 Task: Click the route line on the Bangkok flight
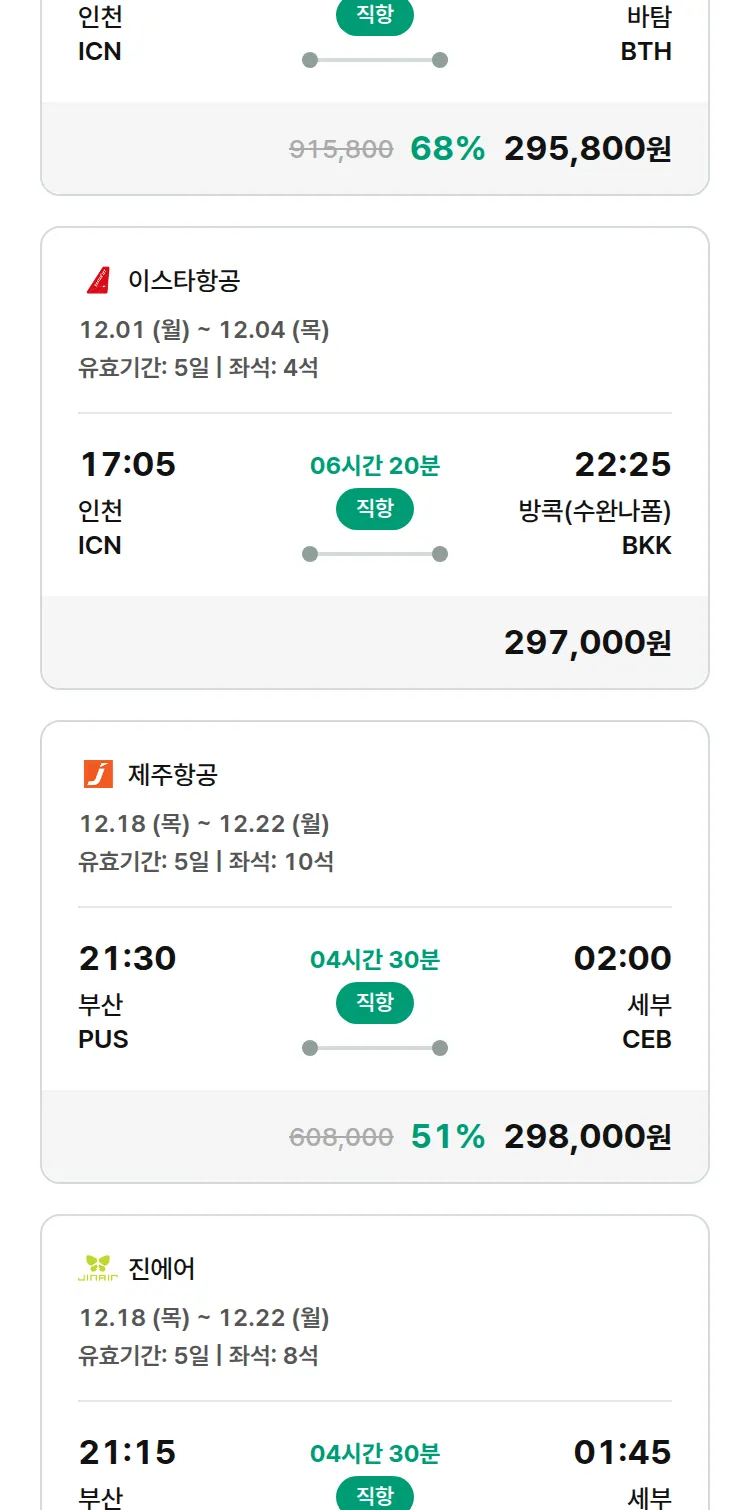(375, 554)
